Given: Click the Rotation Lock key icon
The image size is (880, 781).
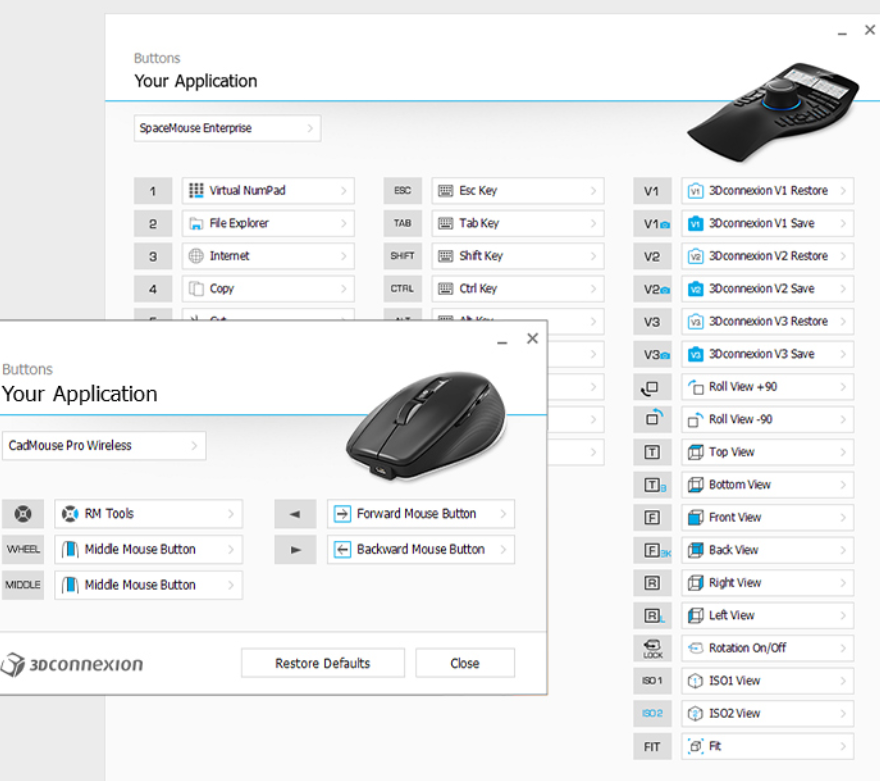Looking at the screenshot, I should (x=653, y=648).
